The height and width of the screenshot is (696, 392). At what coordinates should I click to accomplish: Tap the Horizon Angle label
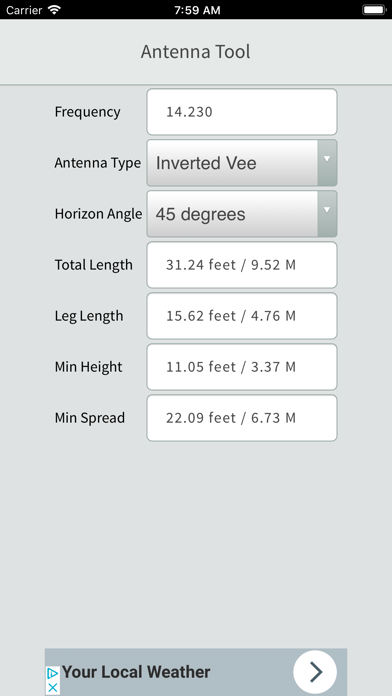click(98, 214)
